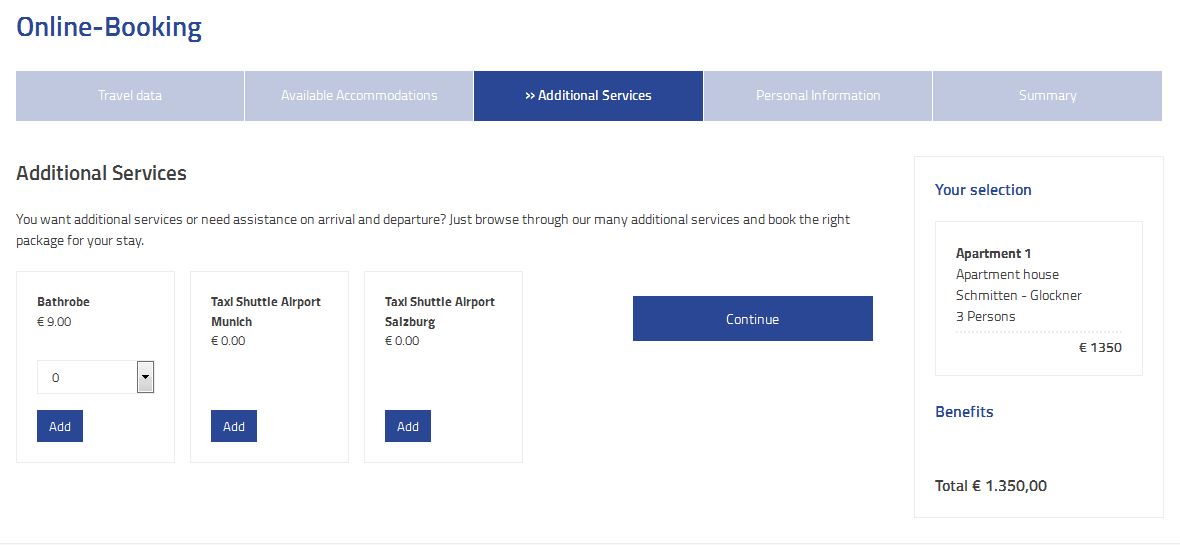Add Taxi Shuttle Airport Munich service

(233, 426)
